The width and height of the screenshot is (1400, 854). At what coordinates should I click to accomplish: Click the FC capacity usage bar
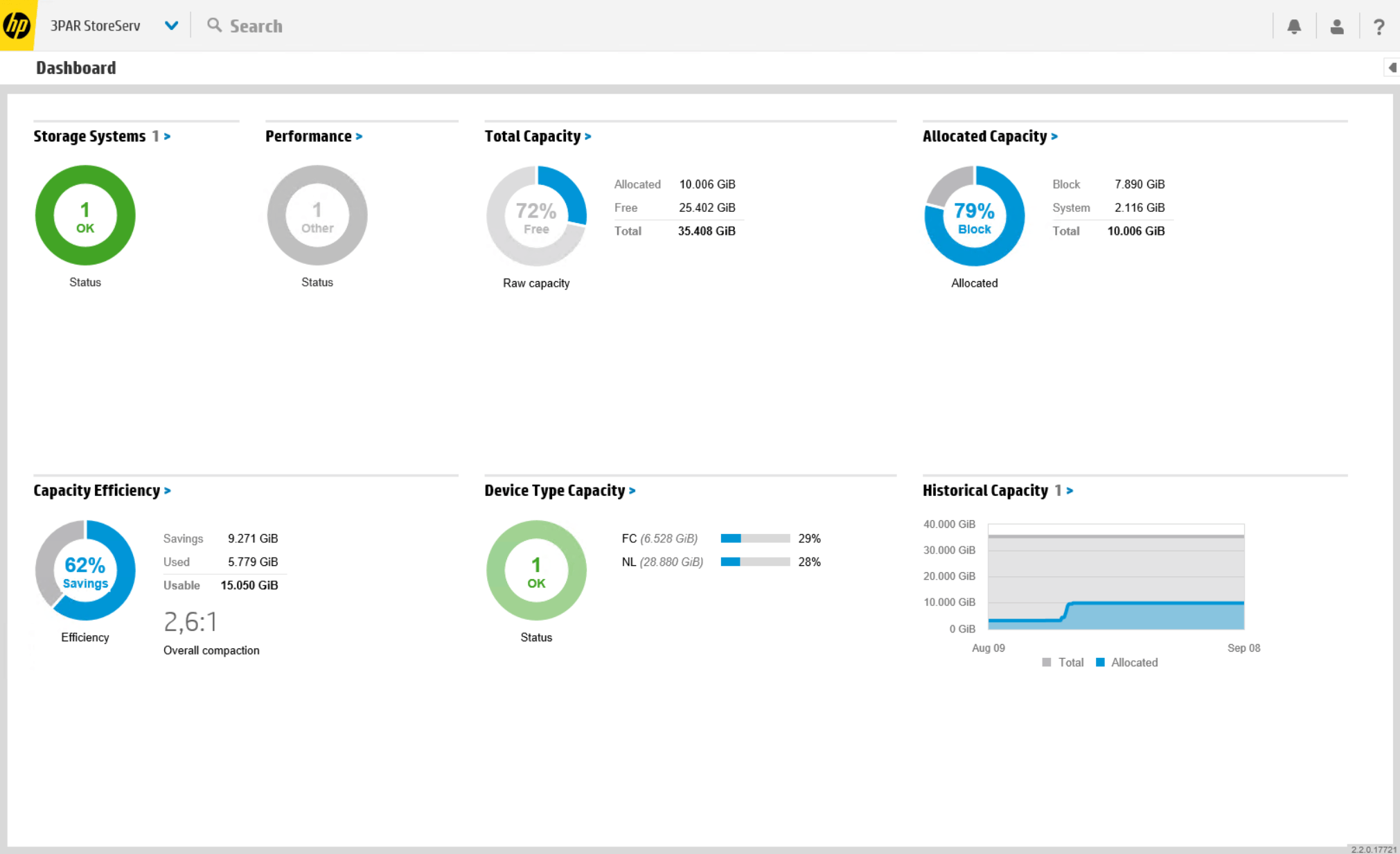(x=754, y=538)
